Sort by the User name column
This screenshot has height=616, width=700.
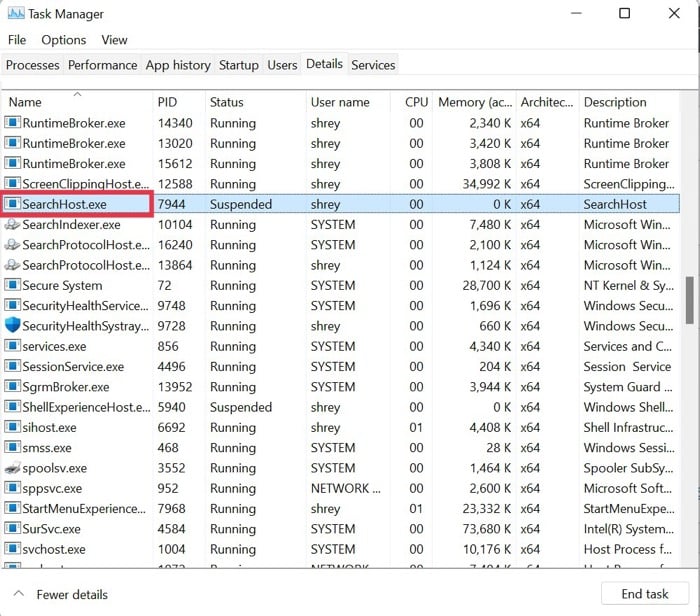point(348,102)
